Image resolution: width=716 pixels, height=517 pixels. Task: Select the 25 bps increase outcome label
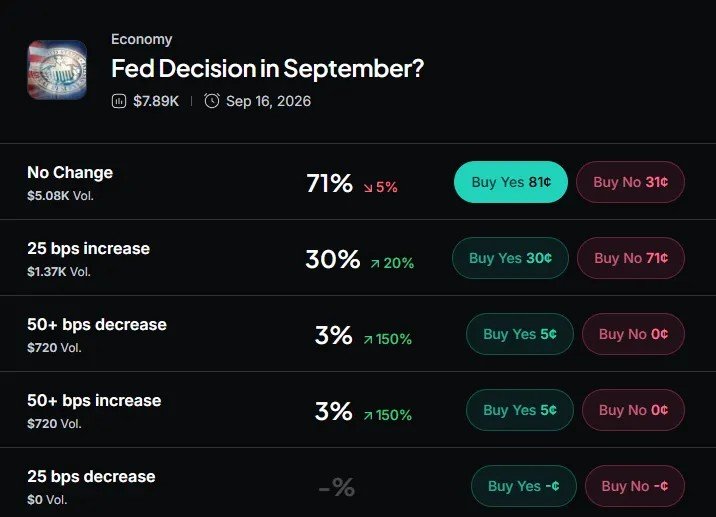(89, 248)
